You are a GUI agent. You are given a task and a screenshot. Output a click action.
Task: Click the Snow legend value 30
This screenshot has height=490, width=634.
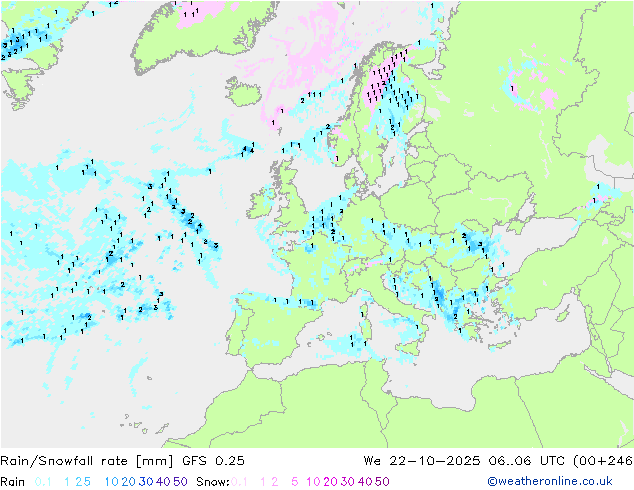pos(348,482)
